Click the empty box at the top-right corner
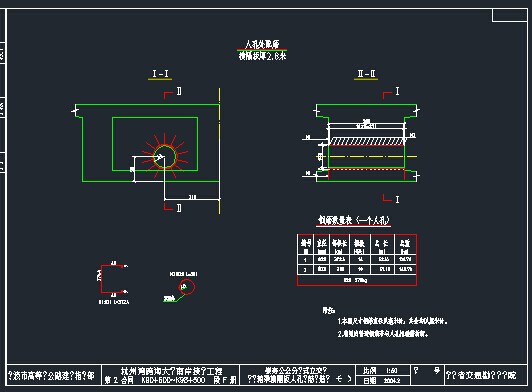 (509, 15)
